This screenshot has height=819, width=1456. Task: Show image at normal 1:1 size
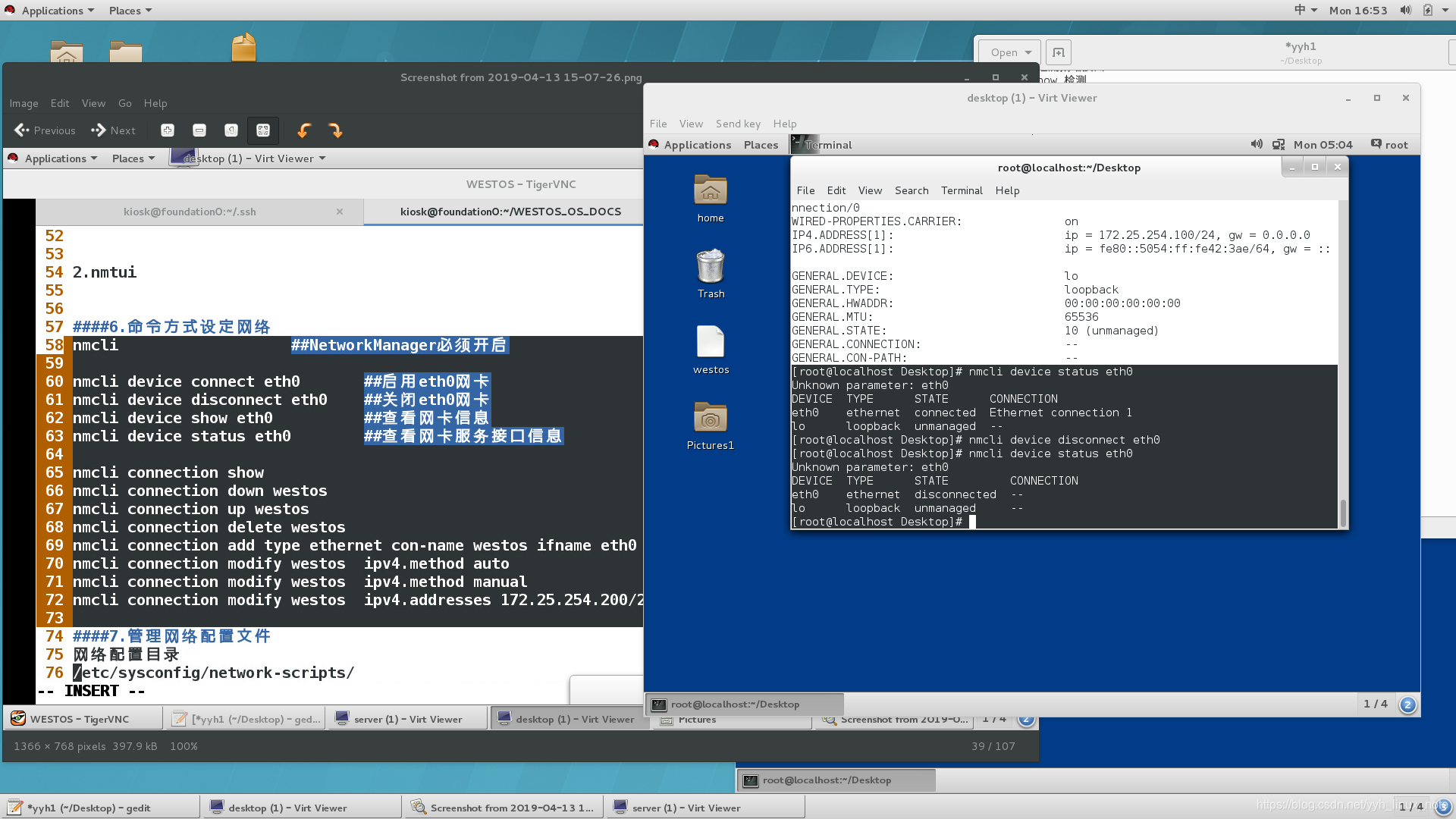[231, 130]
